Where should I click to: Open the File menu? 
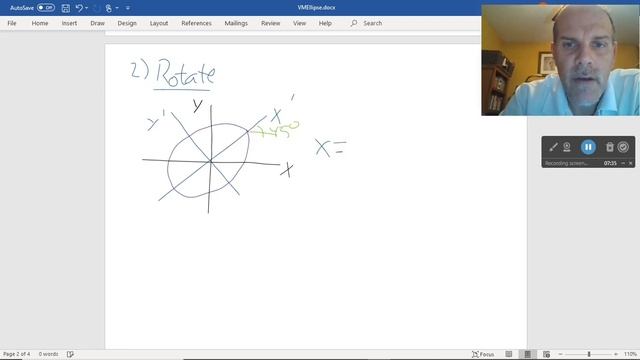coord(12,23)
